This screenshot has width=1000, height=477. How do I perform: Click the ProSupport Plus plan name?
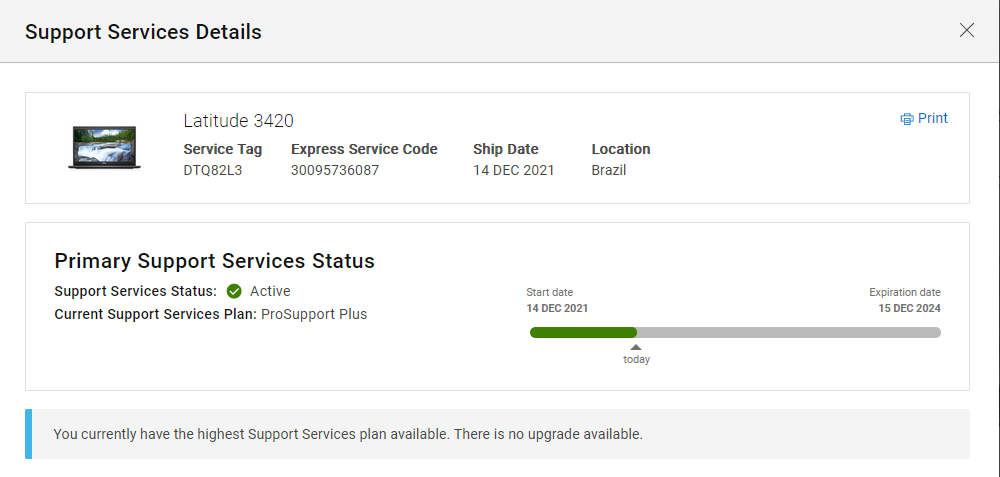[x=314, y=314]
